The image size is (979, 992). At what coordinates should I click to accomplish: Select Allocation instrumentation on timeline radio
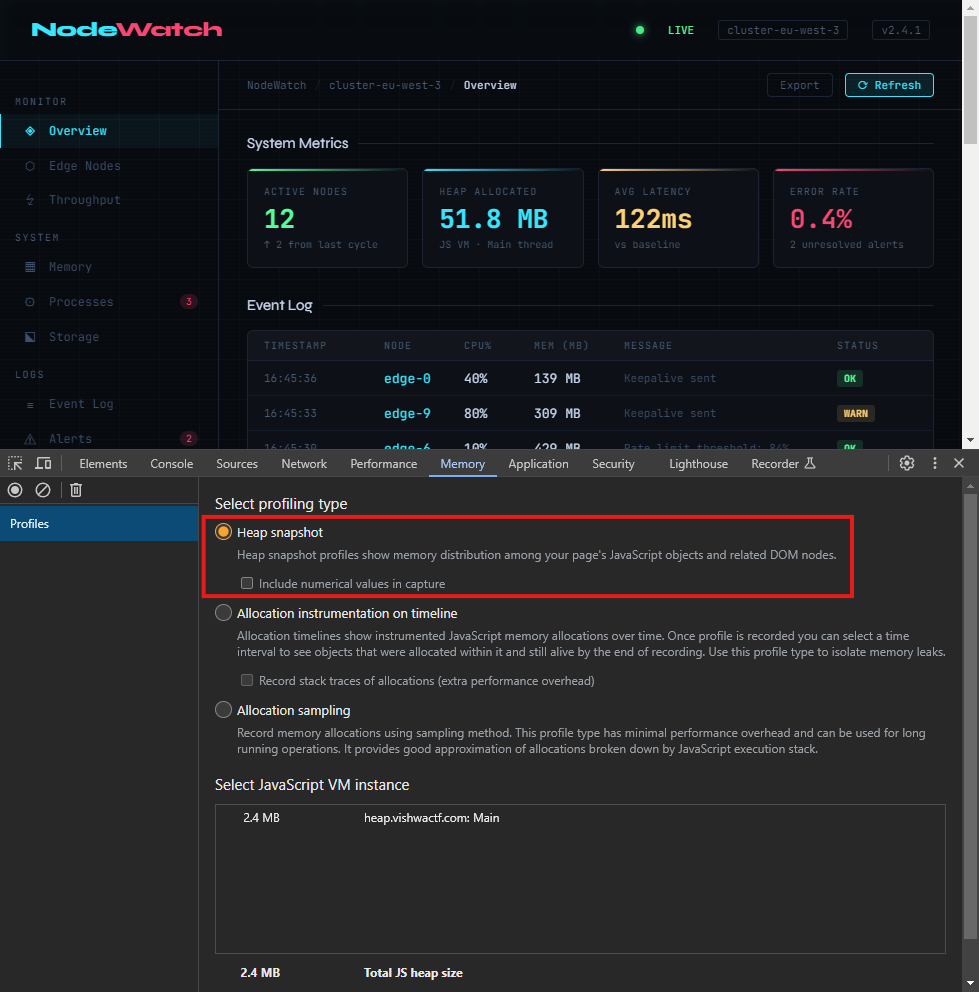click(223, 613)
